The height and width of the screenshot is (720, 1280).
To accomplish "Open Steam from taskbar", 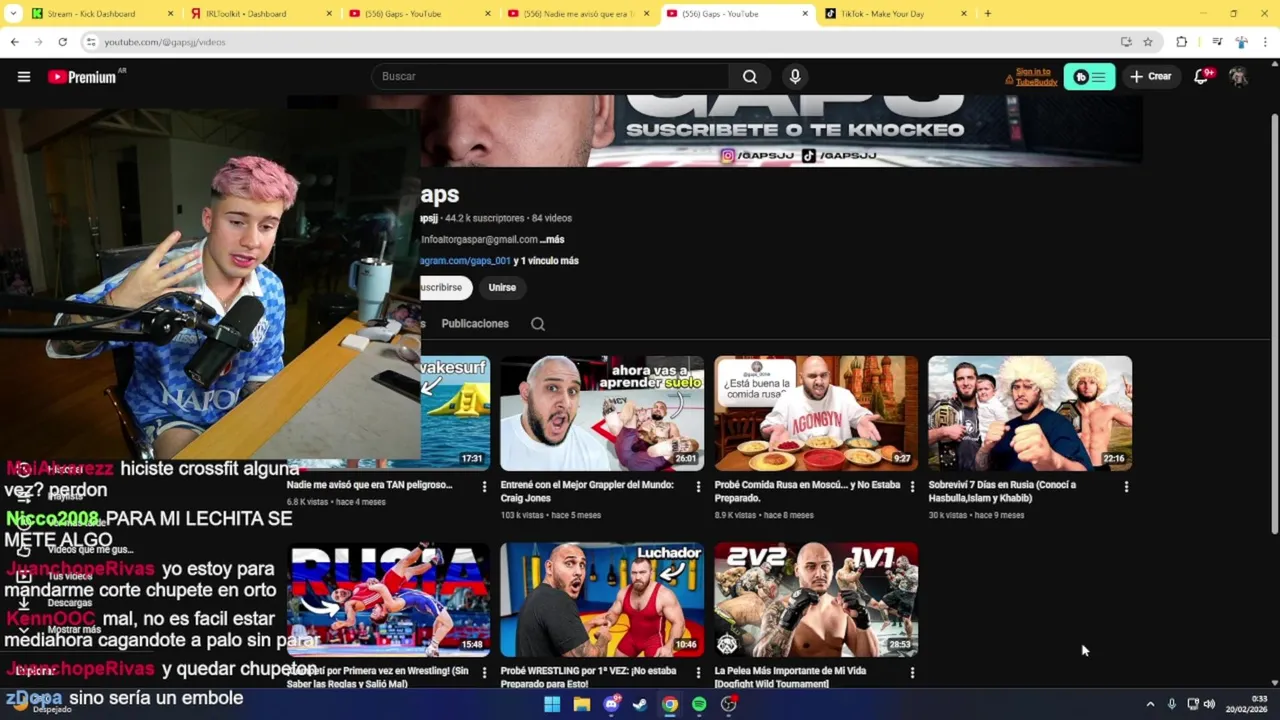I will (x=640, y=704).
